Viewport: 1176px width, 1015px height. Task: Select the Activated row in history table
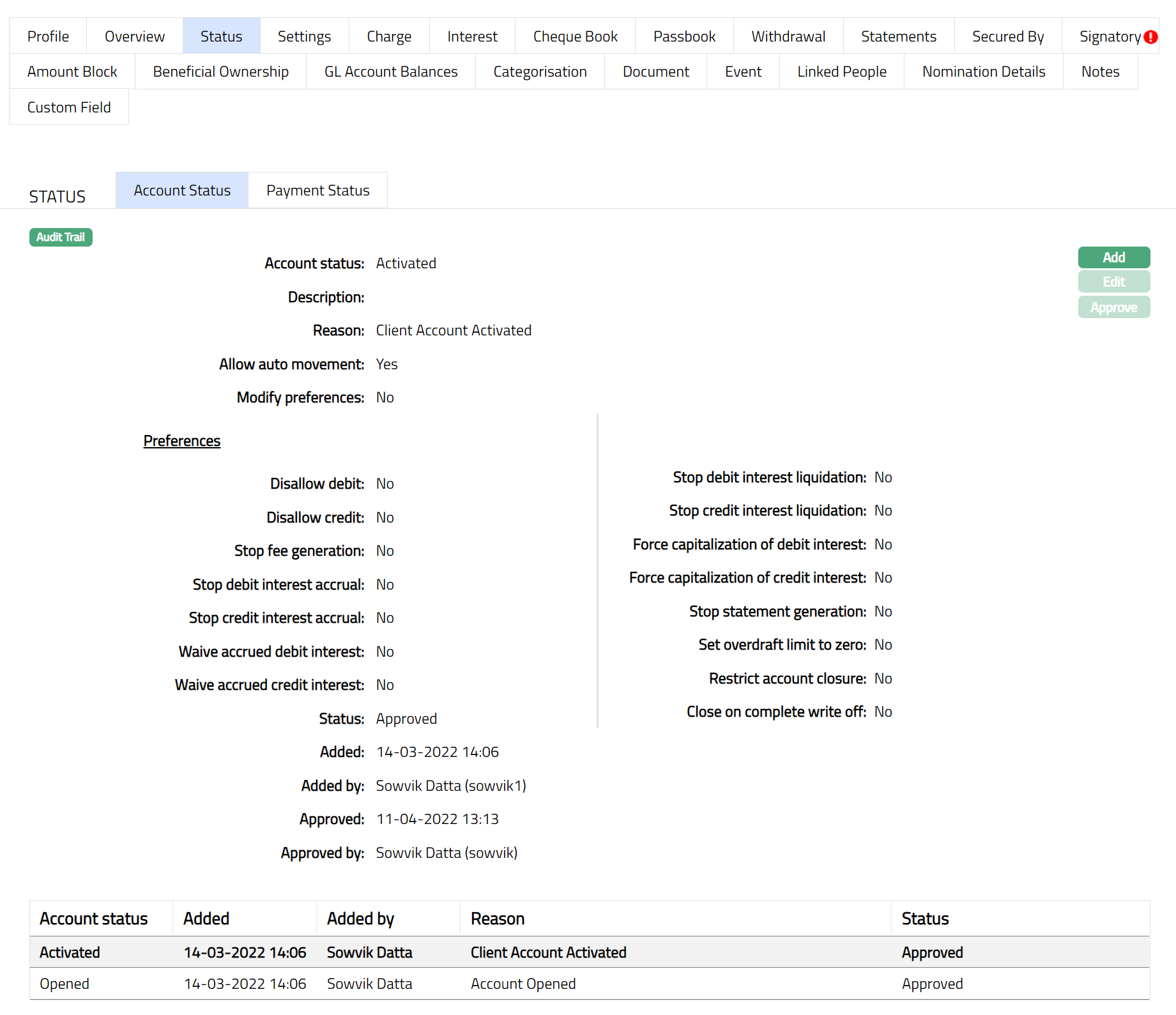pyautogui.click(x=589, y=952)
